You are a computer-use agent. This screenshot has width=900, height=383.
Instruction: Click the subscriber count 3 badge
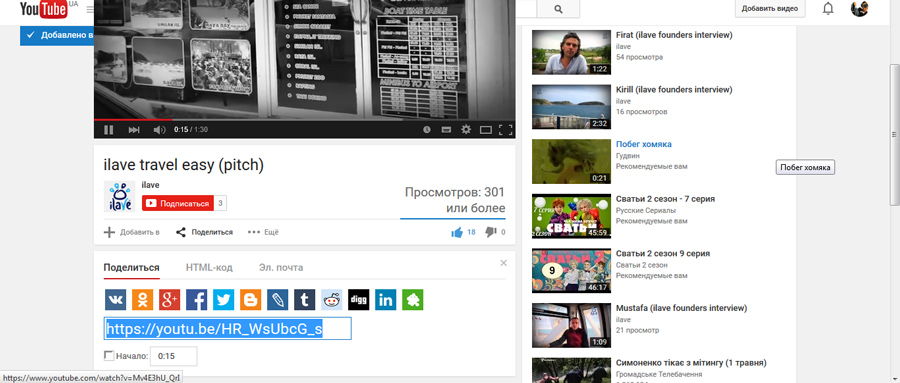(220, 203)
